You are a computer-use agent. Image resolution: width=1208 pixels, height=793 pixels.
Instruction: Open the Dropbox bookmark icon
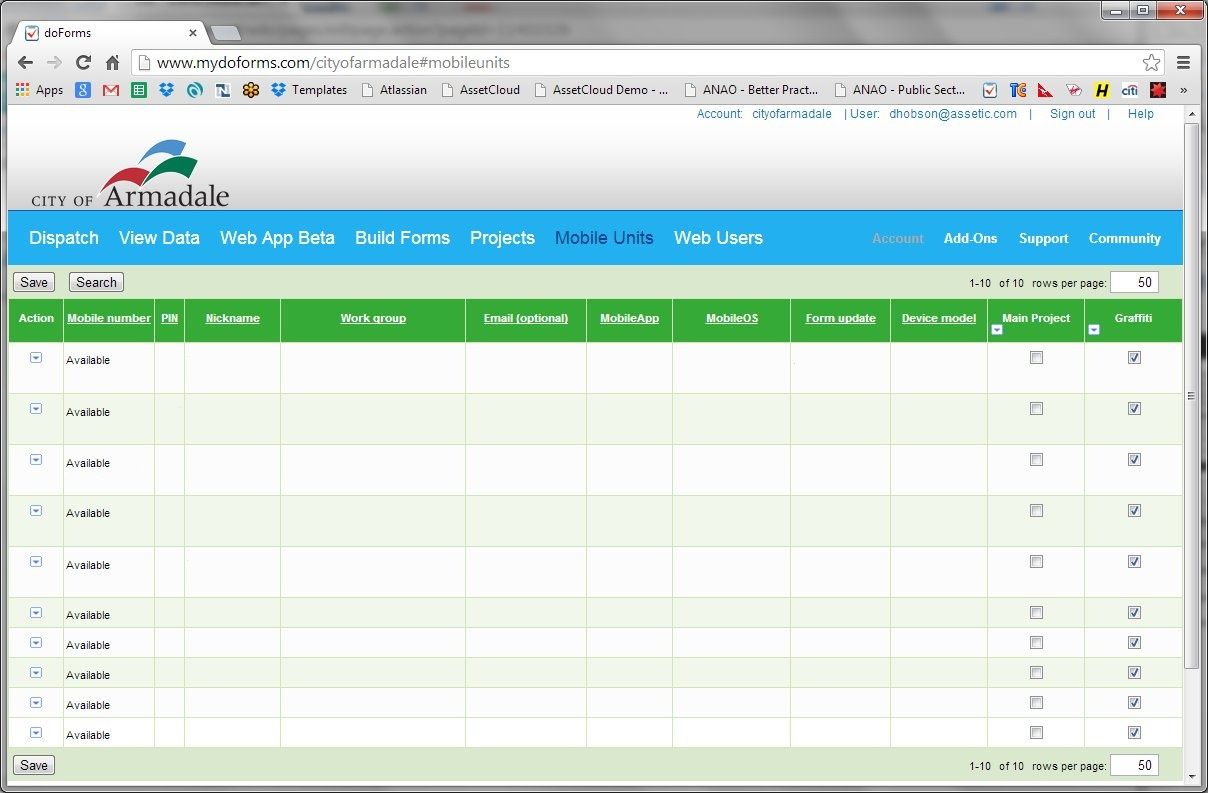pyautogui.click(x=166, y=90)
